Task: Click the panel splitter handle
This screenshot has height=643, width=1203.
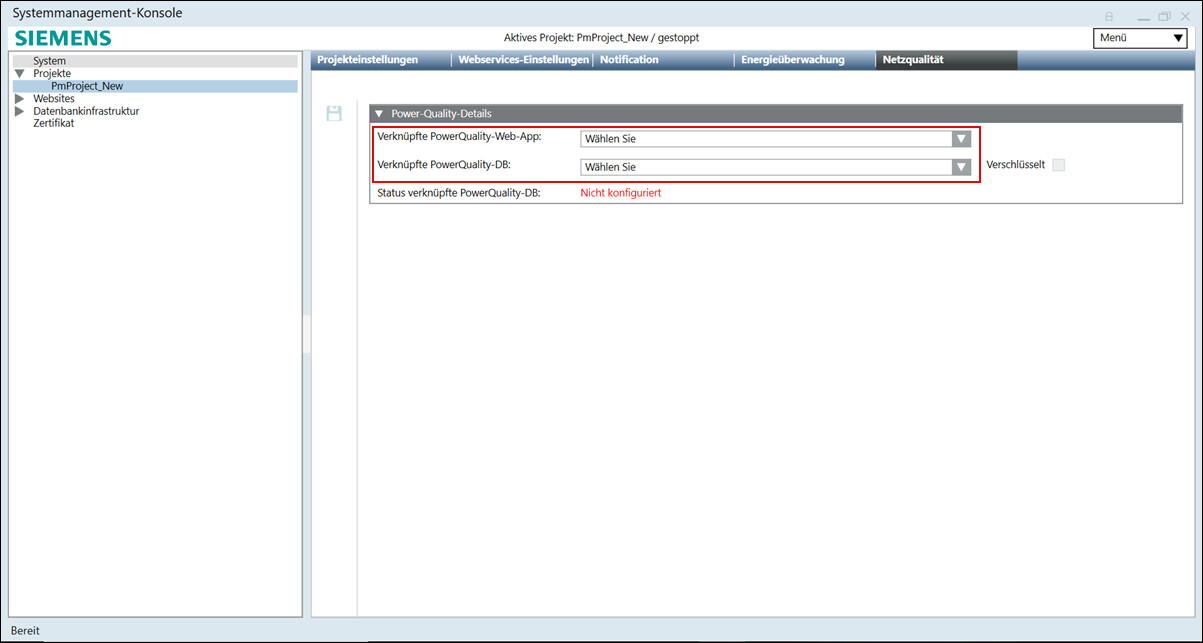Action: click(x=307, y=335)
